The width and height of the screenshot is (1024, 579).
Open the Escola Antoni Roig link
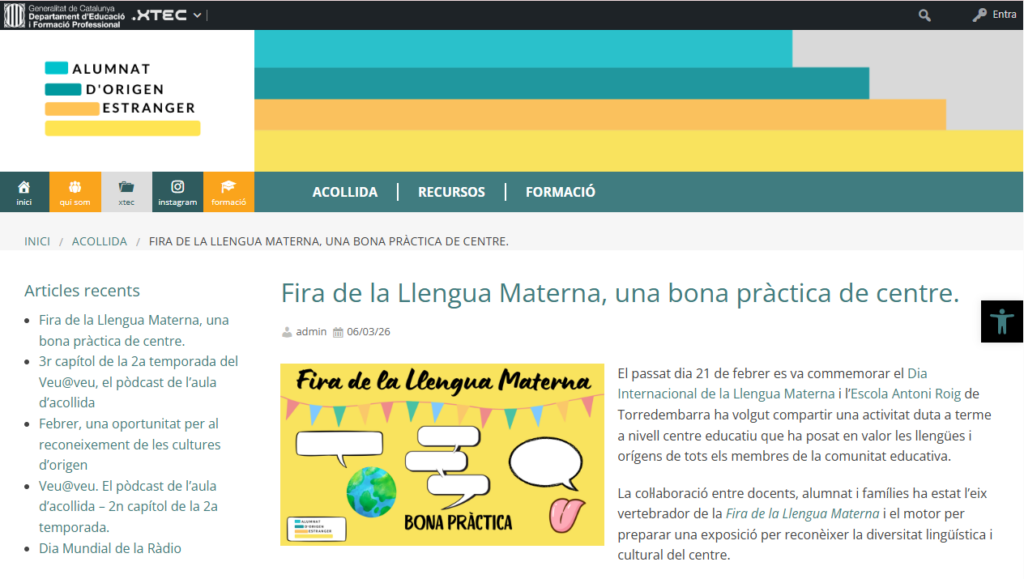[905, 394]
